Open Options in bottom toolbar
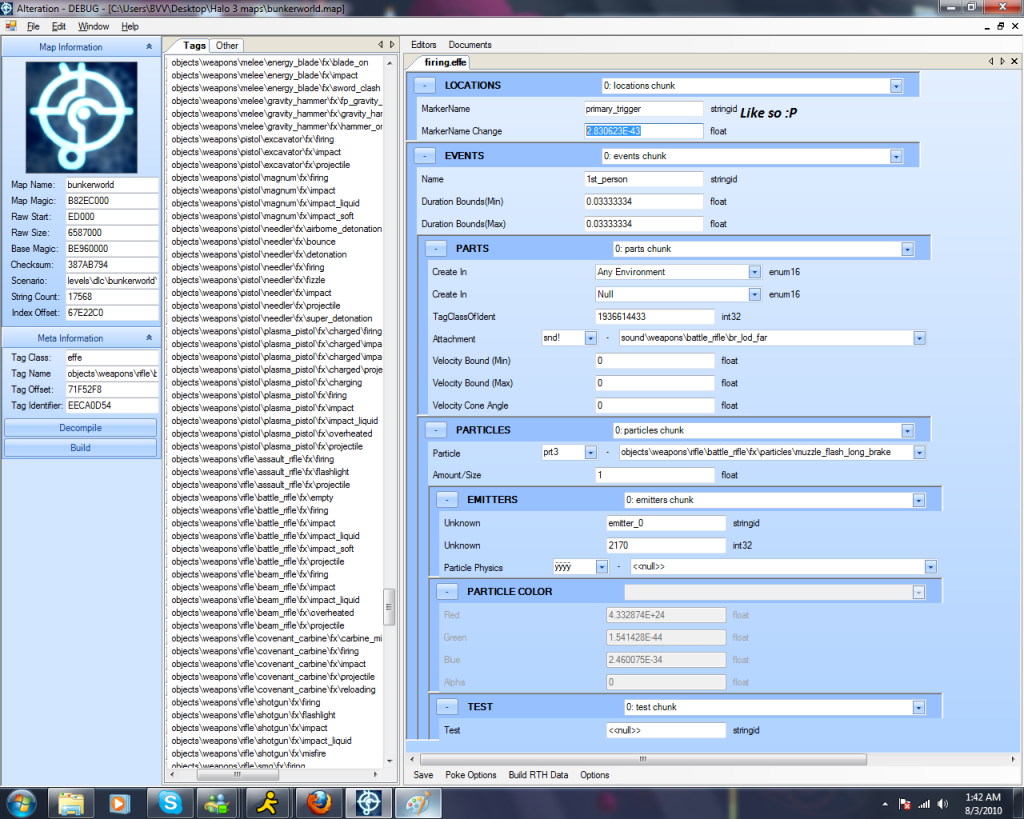The height and width of the screenshot is (819, 1024). point(594,775)
